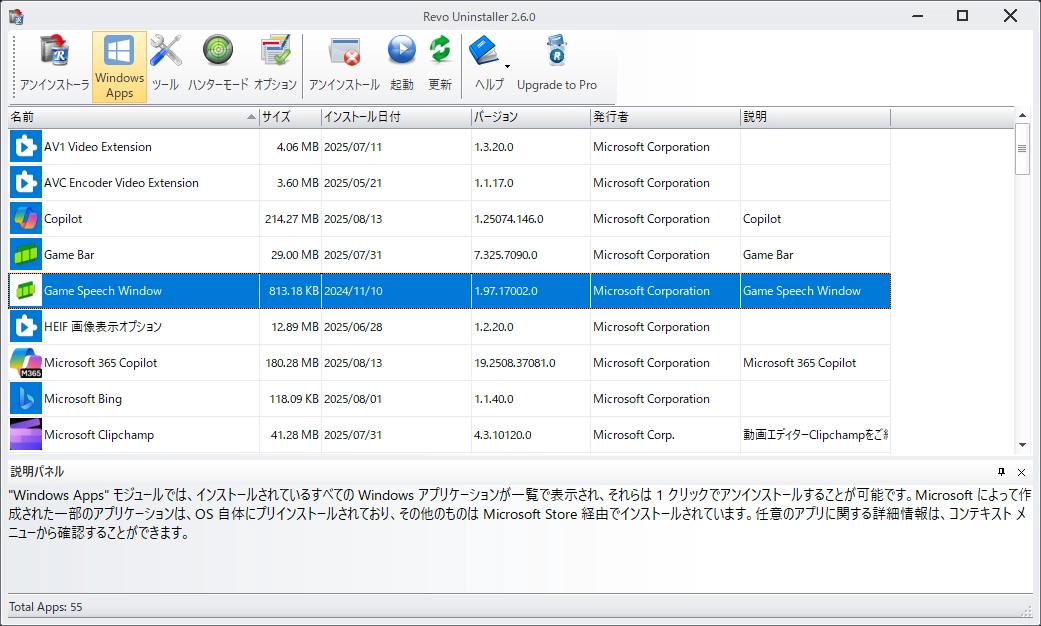Open オプション settings
1041x626 pixels.
pyautogui.click(x=275, y=66)
